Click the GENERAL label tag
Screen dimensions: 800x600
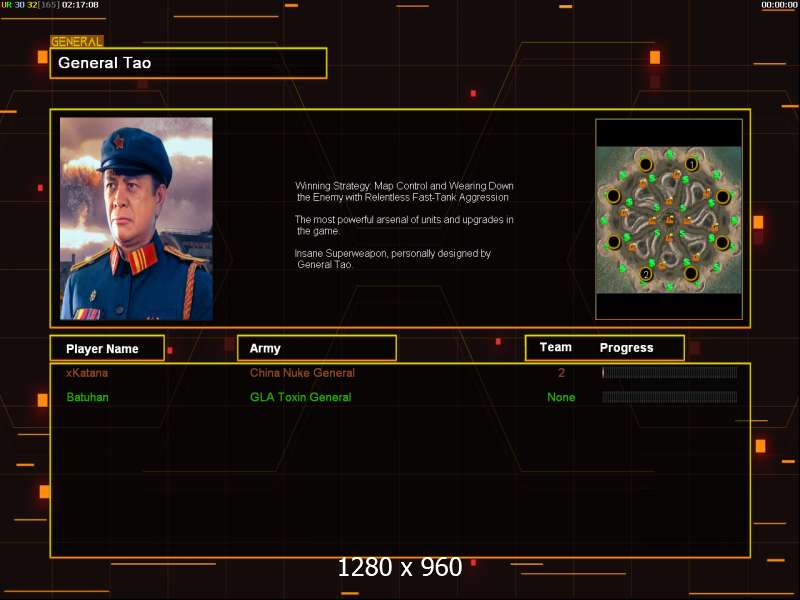[77, 42]
